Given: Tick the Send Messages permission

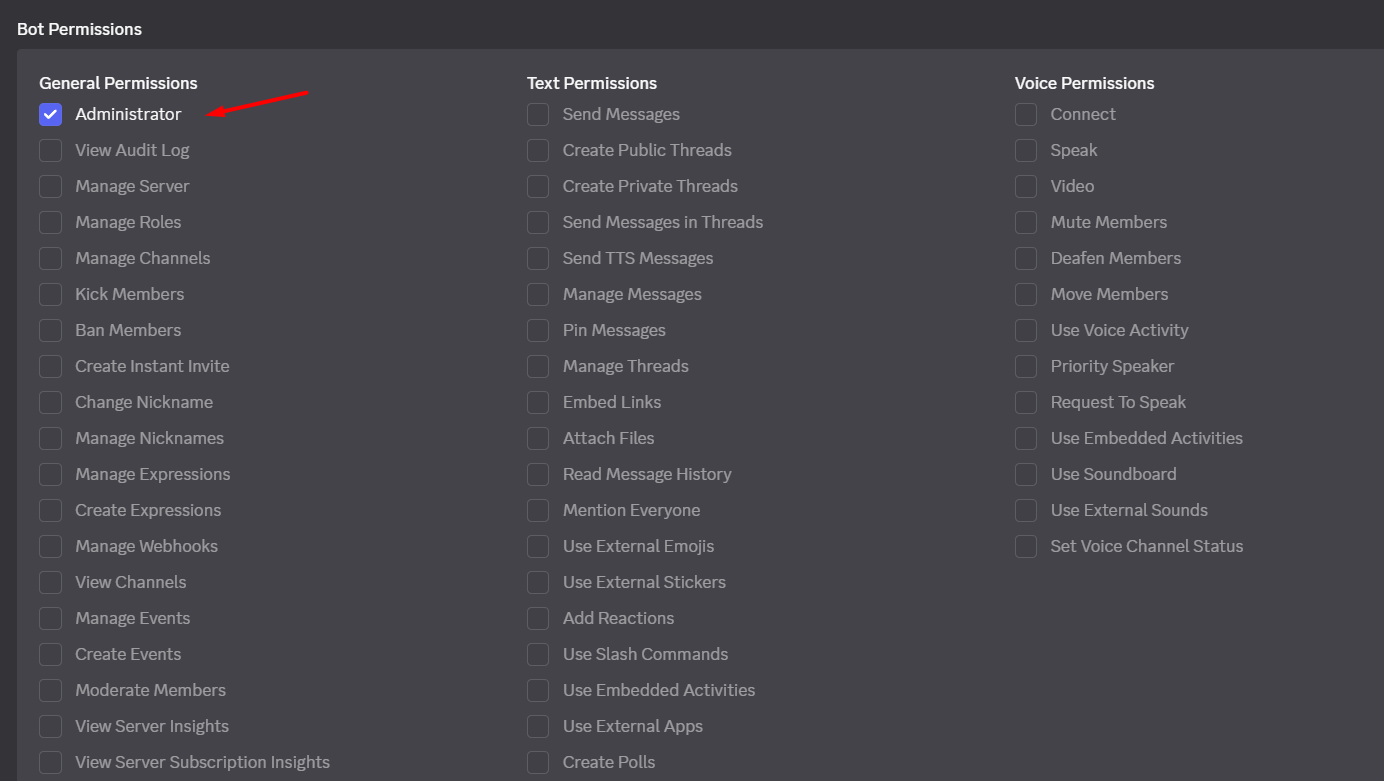Looking at the screenshot, I should click(x=538, y=114).
